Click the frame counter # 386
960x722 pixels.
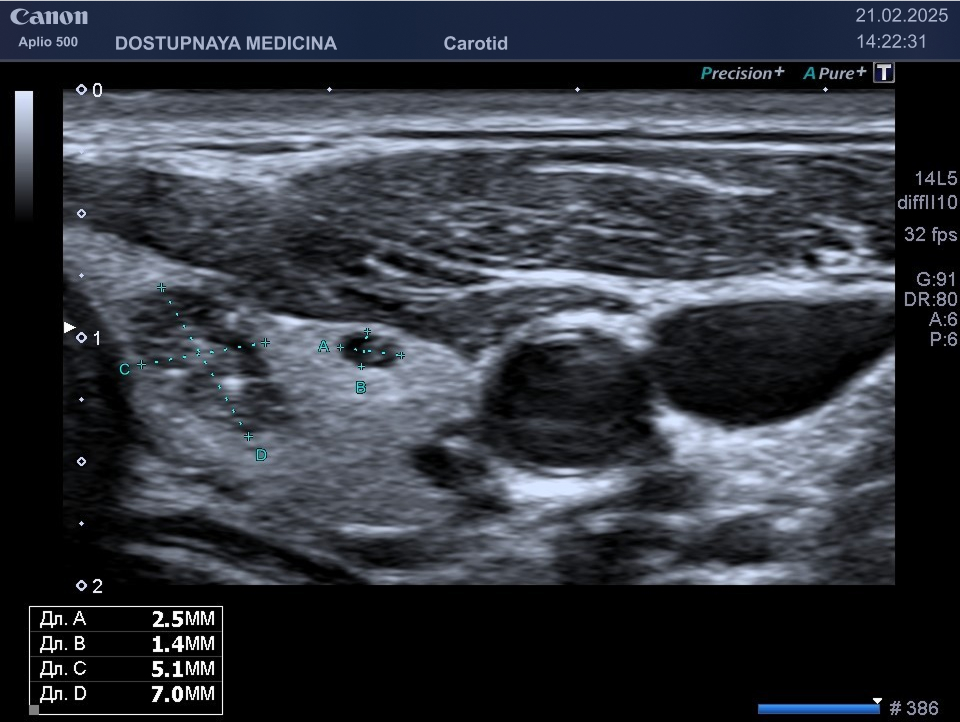tap(913, 709)
